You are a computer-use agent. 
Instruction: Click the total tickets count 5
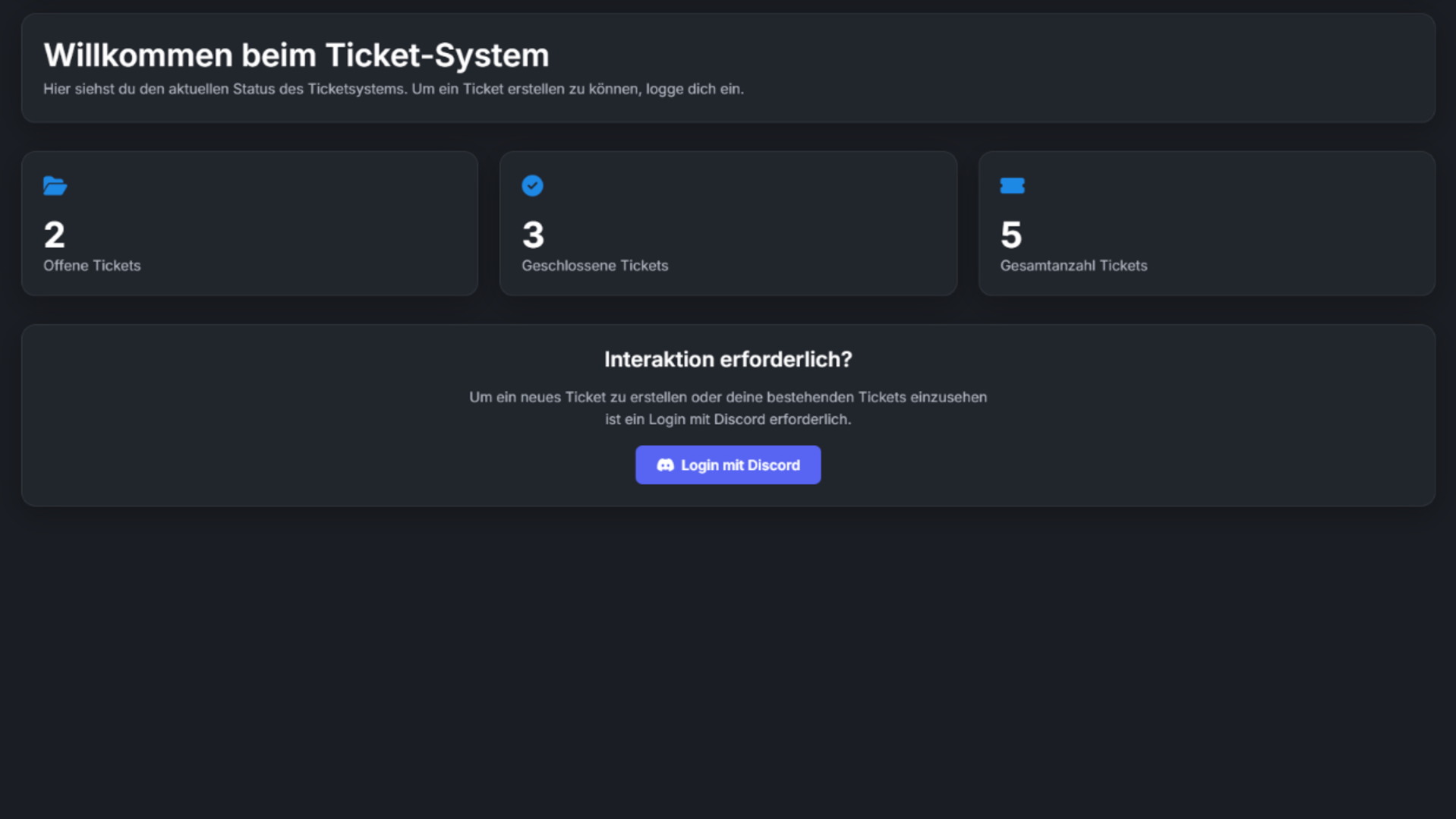1011,235
